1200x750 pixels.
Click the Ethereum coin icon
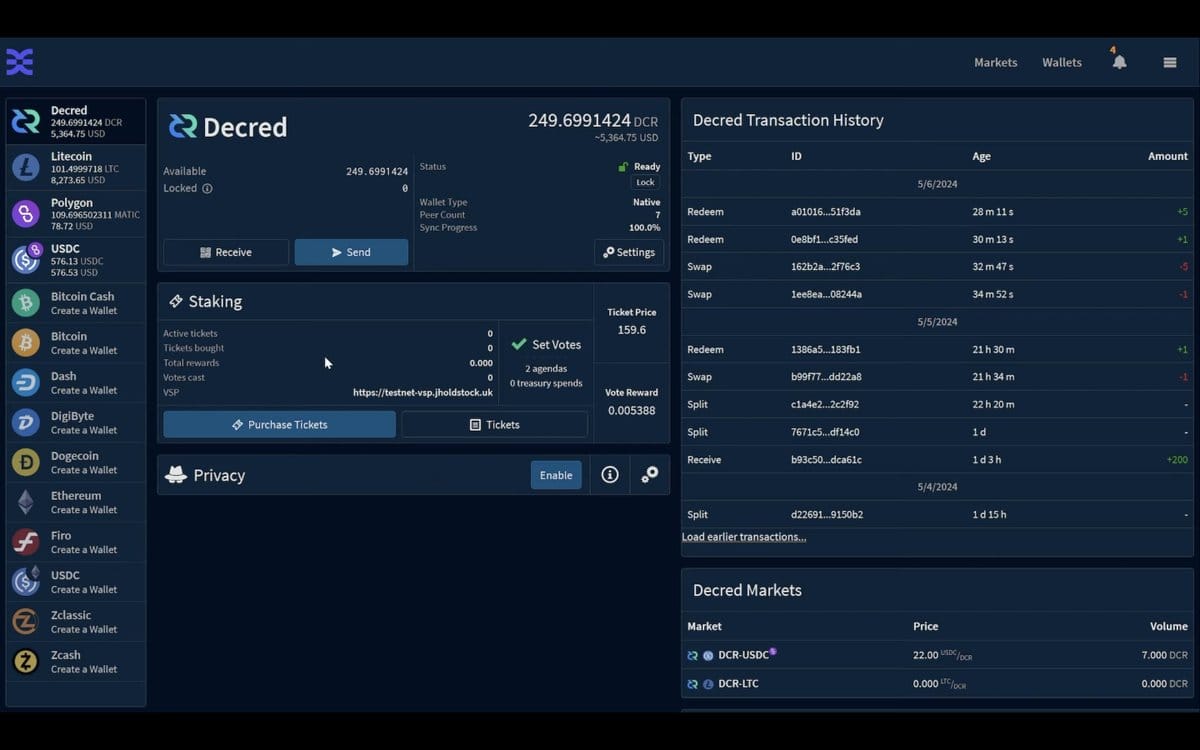[x=25, y=502]
